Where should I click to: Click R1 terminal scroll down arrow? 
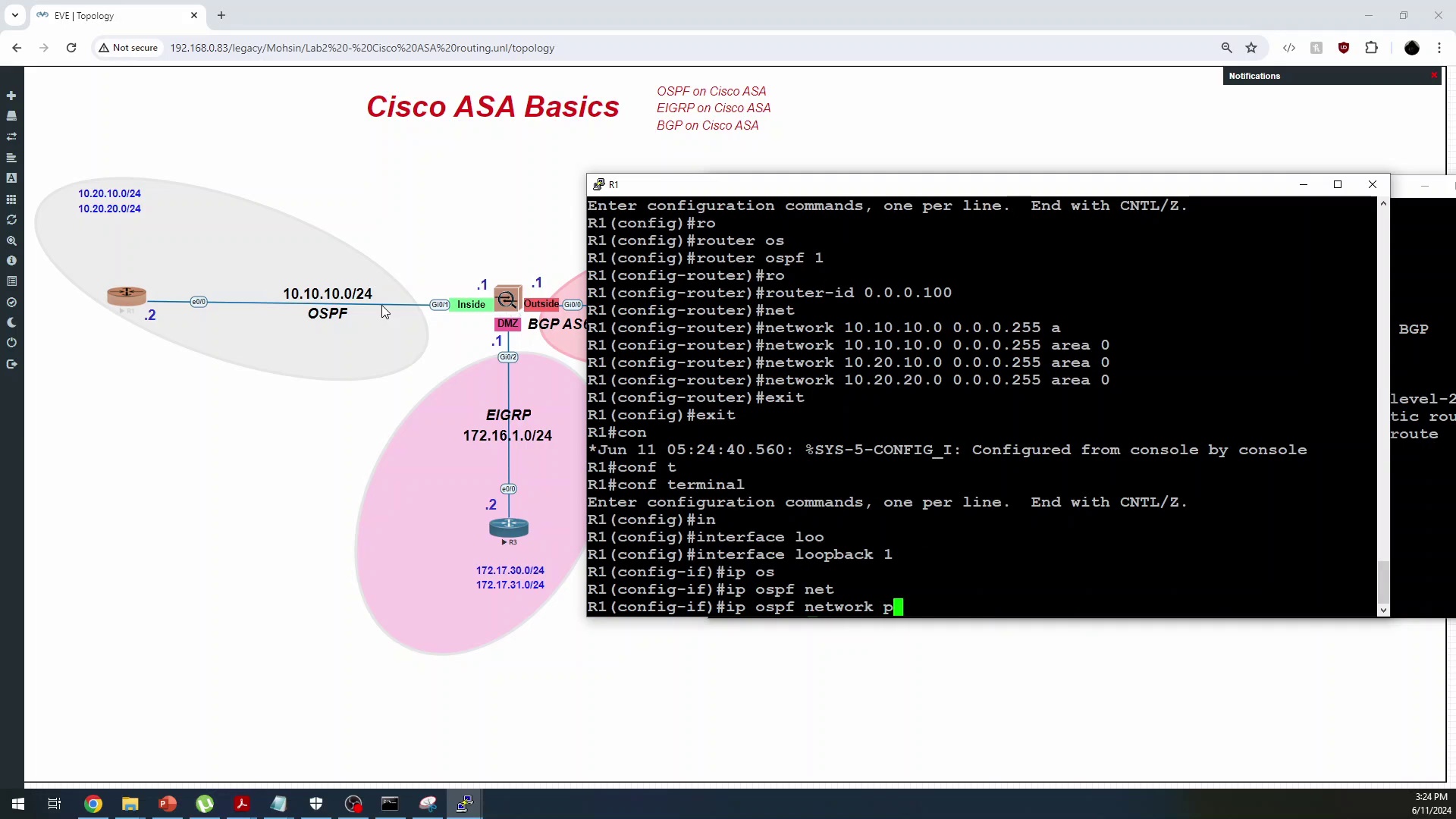click(1384, 610)
